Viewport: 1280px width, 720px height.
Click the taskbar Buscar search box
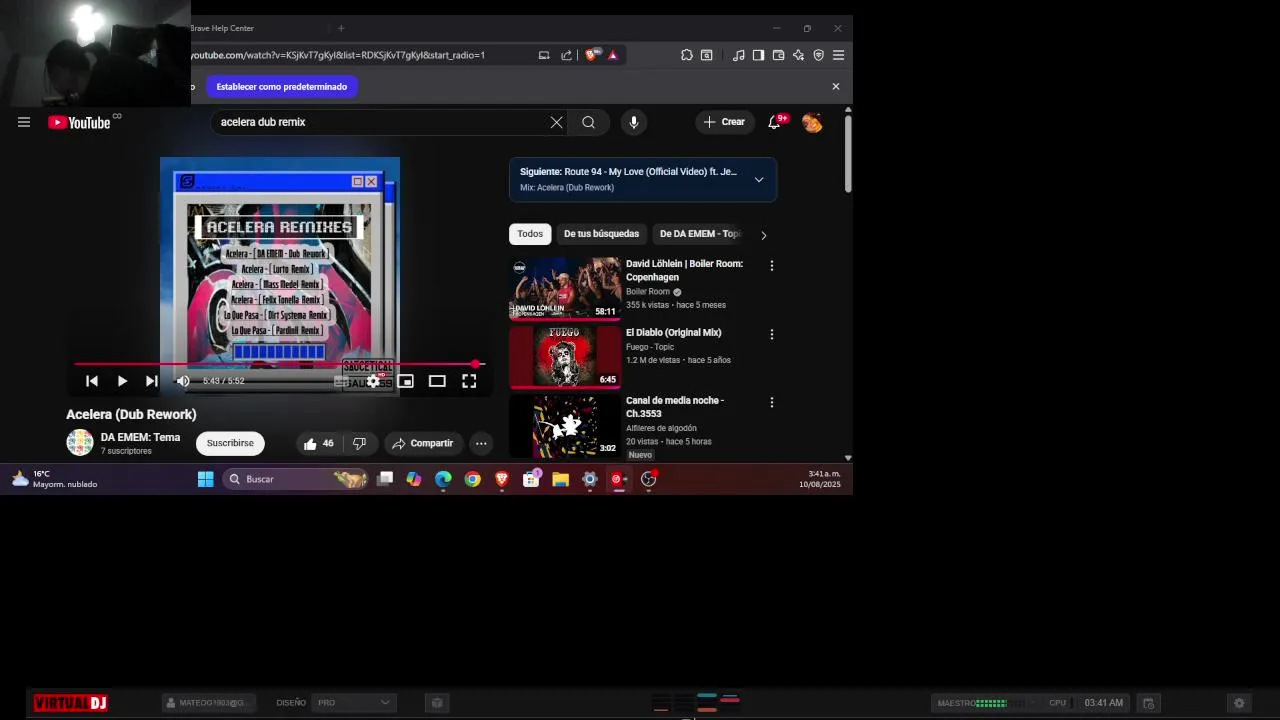[294, 479]
